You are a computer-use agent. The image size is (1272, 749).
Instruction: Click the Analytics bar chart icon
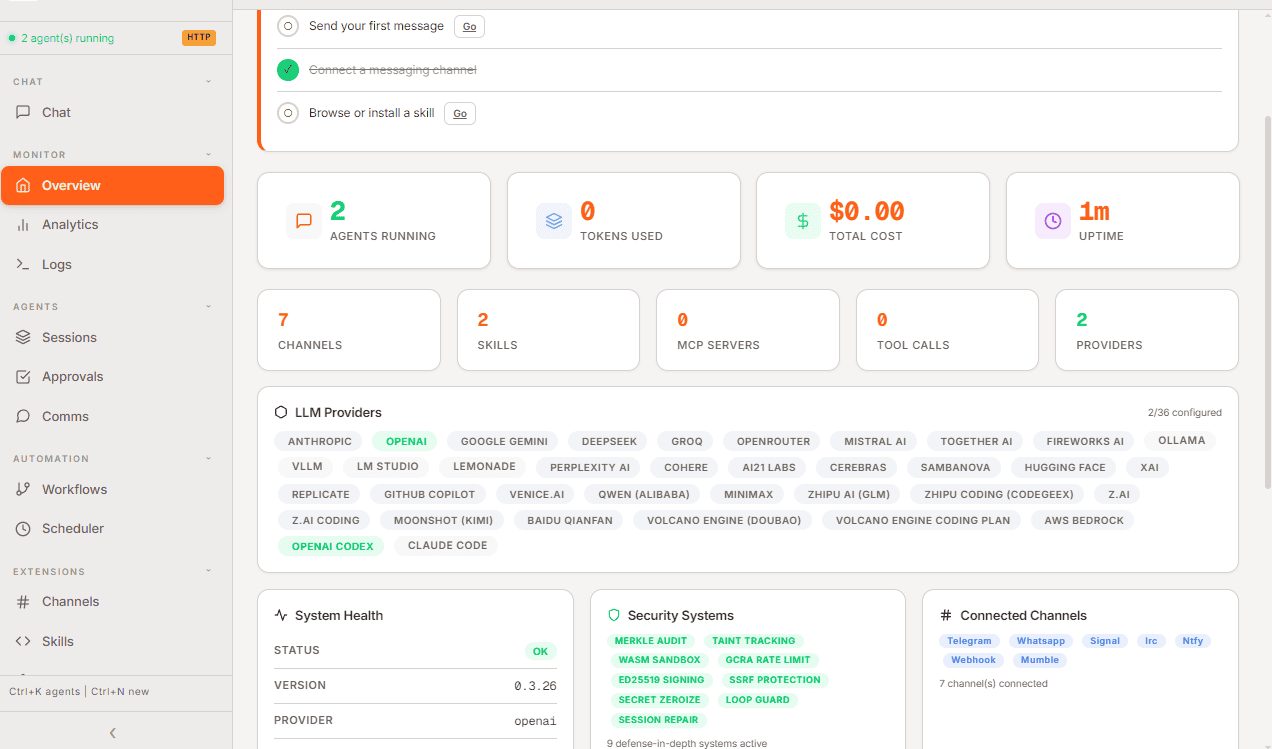pos(23,225)
